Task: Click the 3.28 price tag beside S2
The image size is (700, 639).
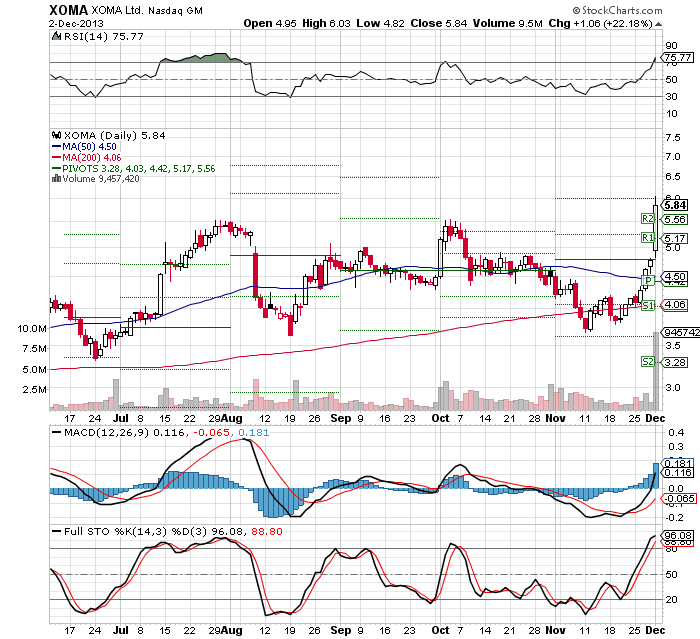Action: pos(675,362)
